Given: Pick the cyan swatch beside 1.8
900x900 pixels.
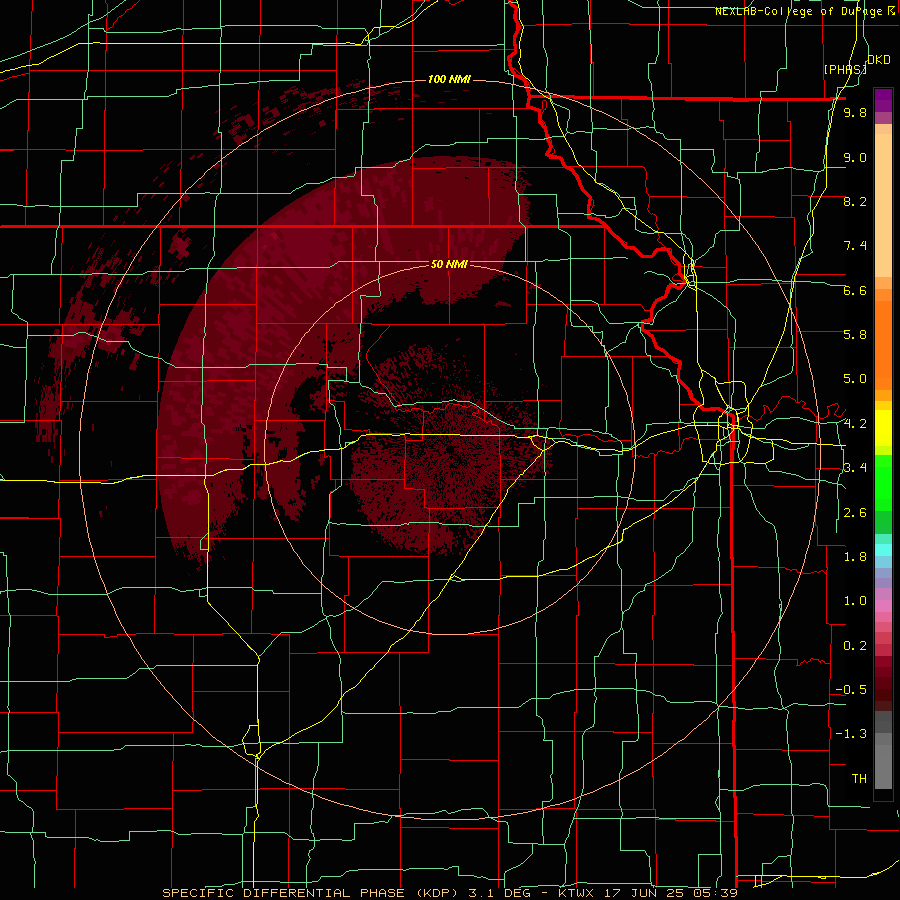Looking at the screenshot, I should click(x=883, y=550).
